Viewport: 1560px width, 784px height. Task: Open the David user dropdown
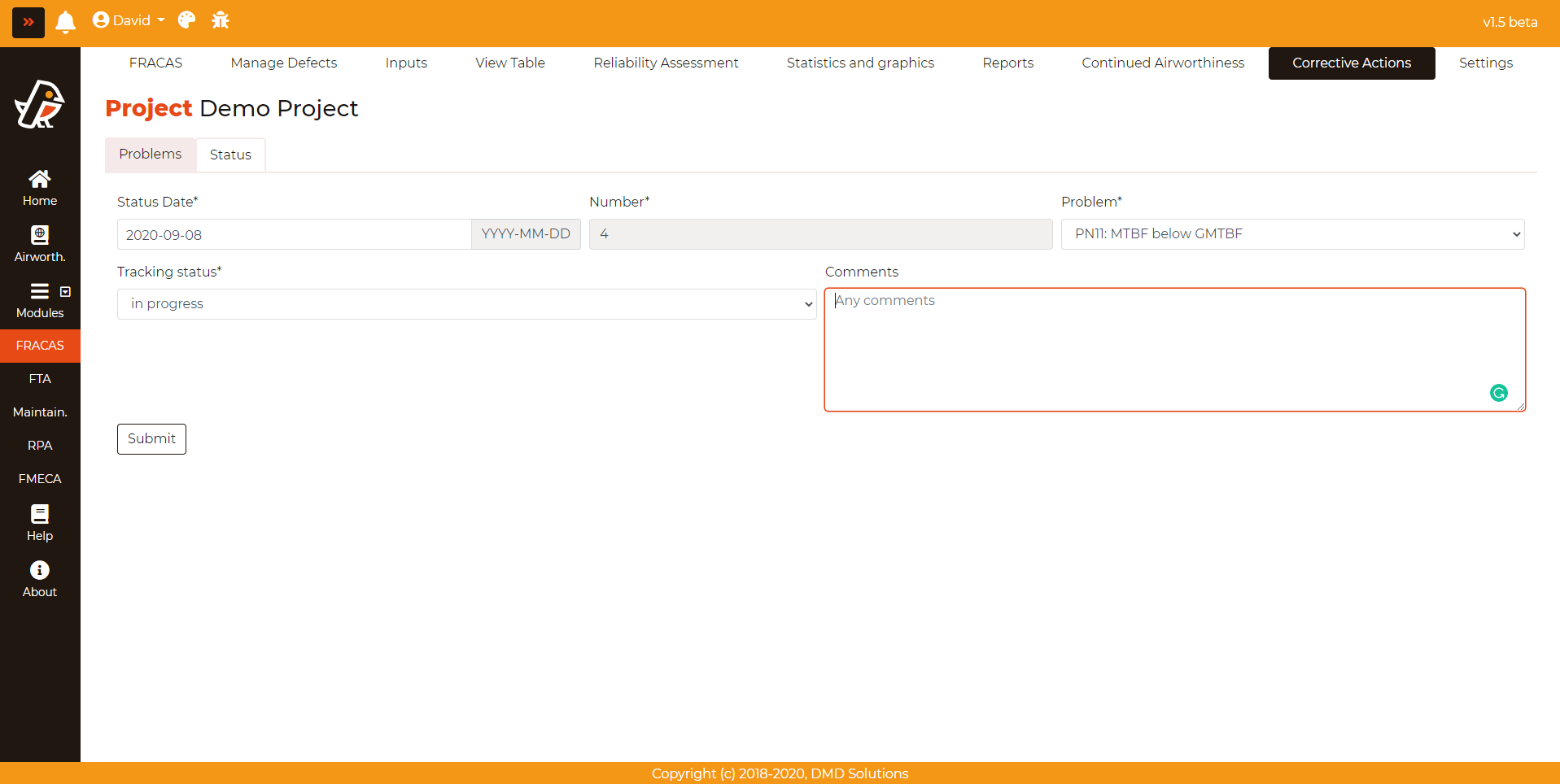[x=129, y=20]
